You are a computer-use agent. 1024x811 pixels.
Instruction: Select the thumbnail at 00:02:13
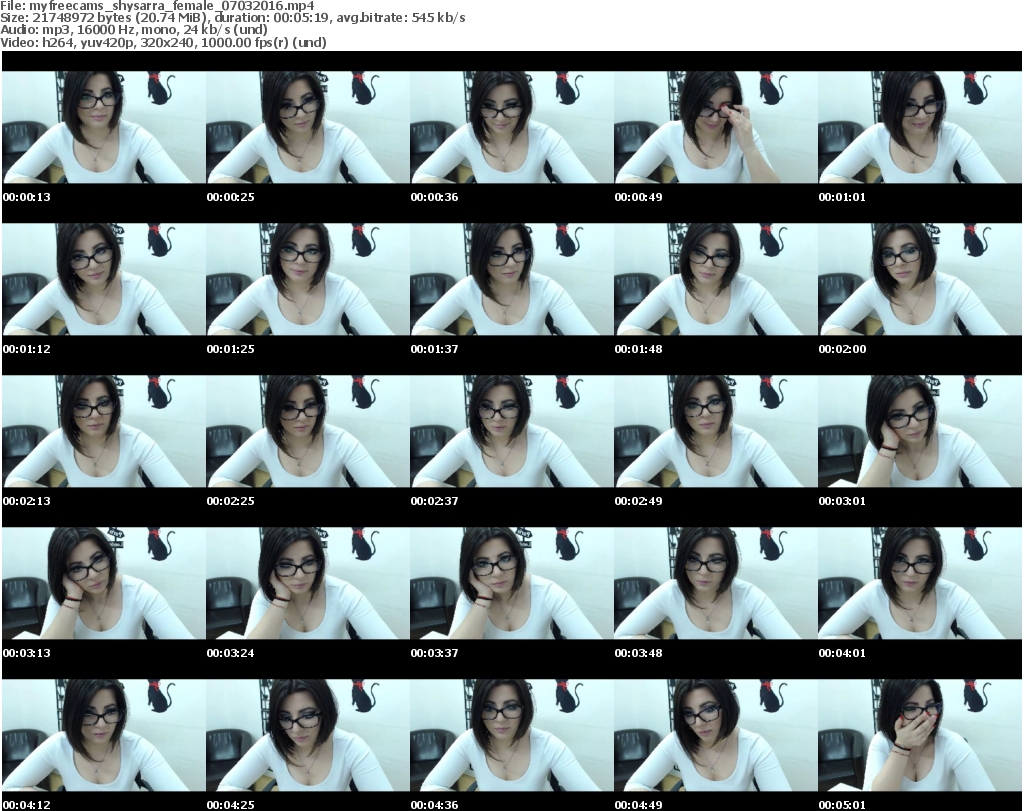click(x=104, y=432)
